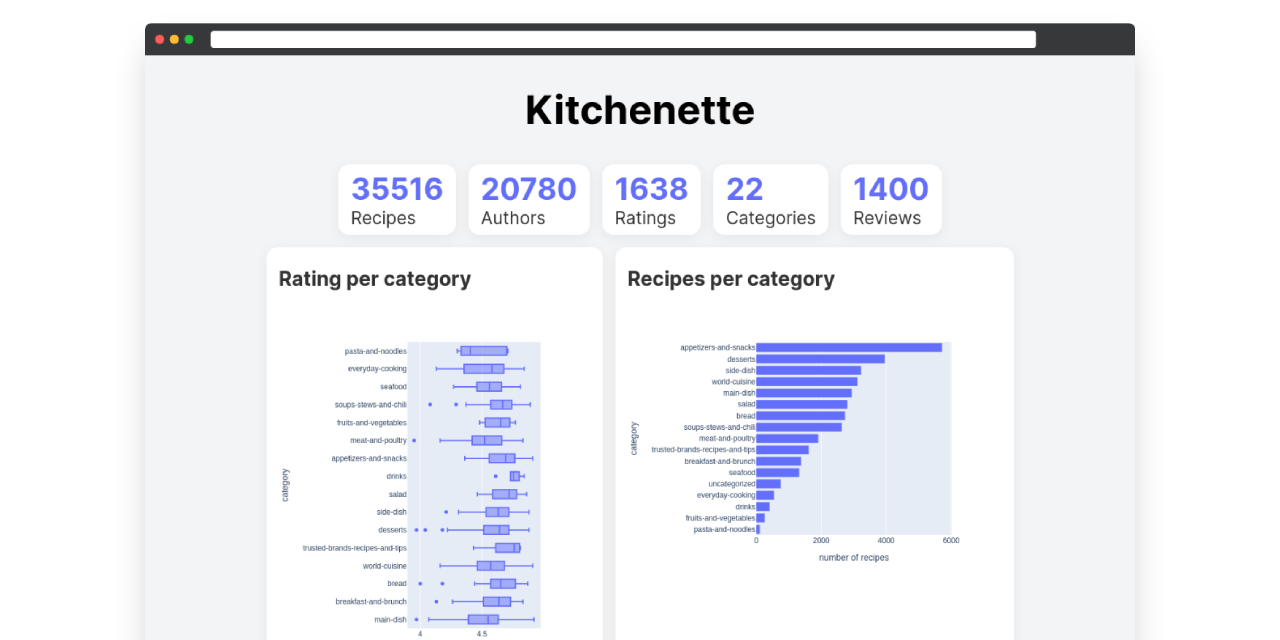Click the drinks boxplot in rating chart
Screen dimensions: 1280x640
coord(516,476)
